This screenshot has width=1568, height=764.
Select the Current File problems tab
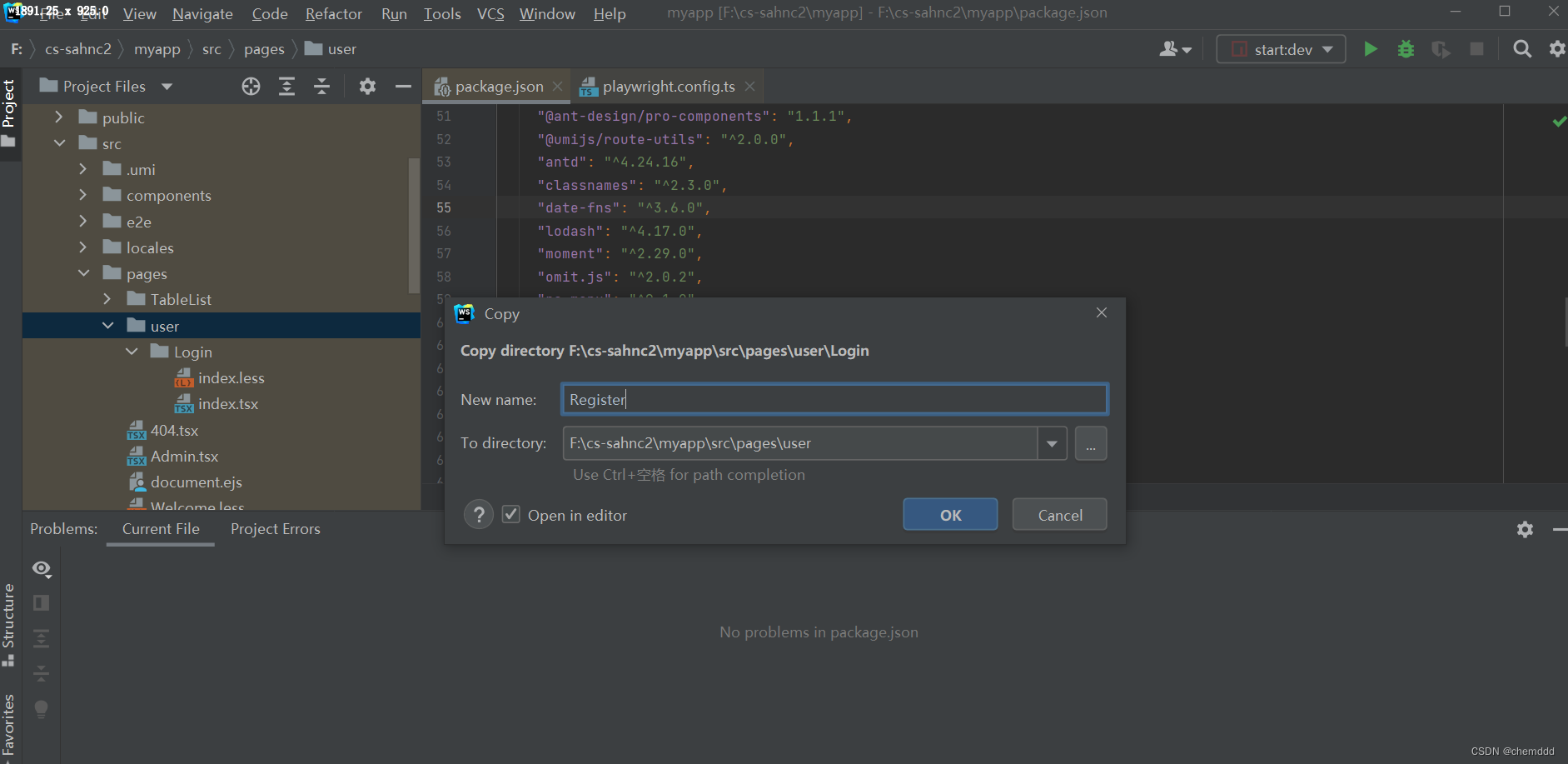tap(161, 529)
